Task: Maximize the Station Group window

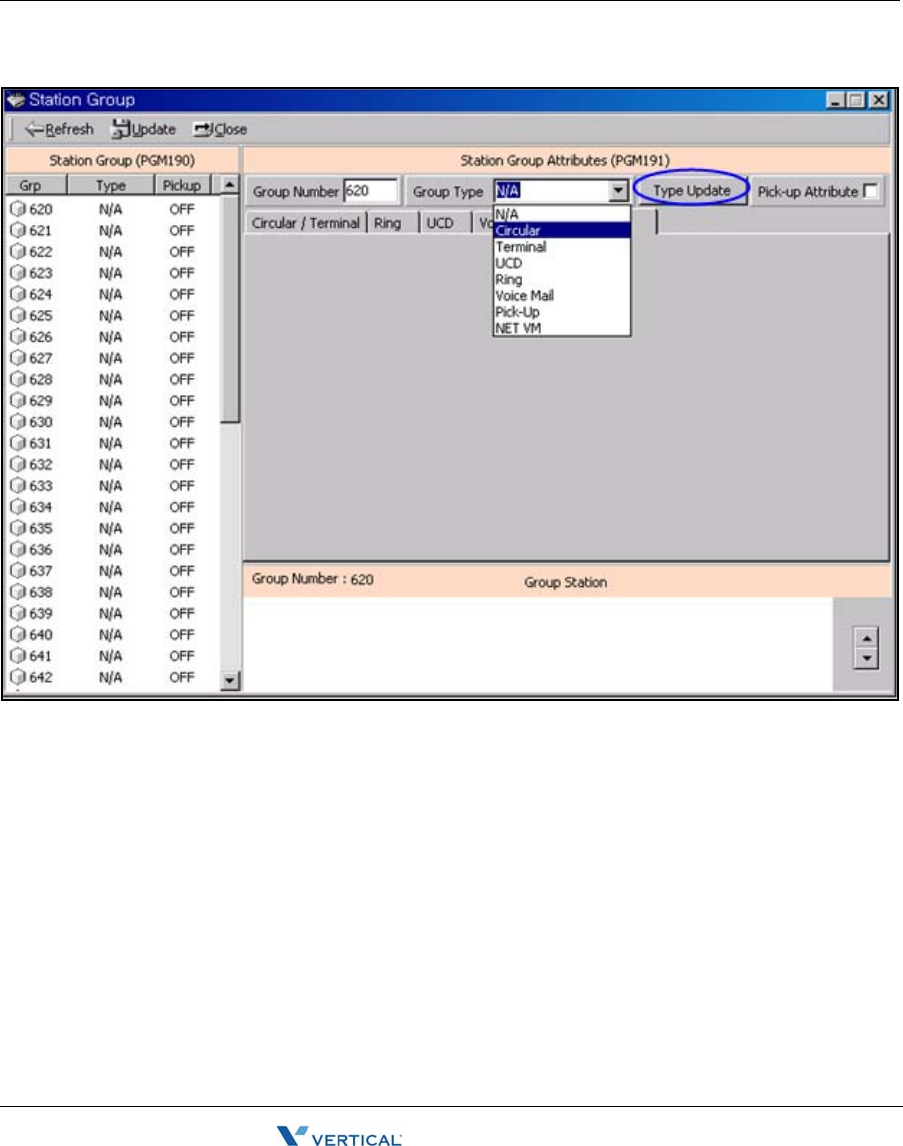Action: [856, 100]
